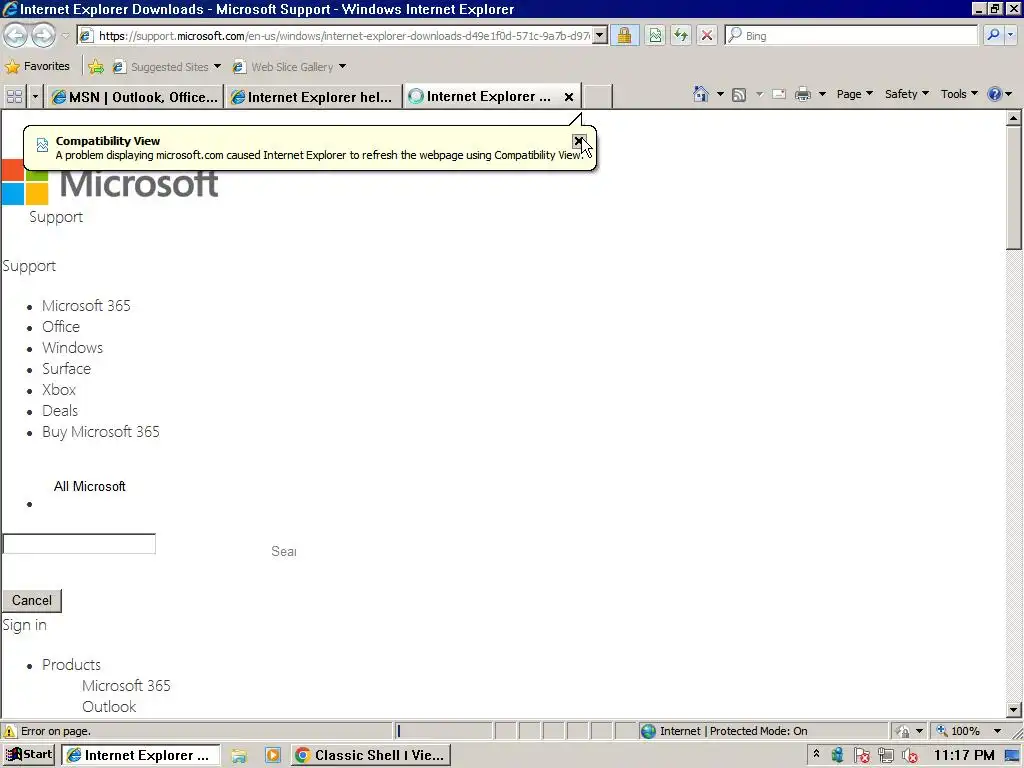Image resolution: width=1024 pixels, height=768 pixels.
Task: Click the search magnifier button
Action: click(993, 35)
